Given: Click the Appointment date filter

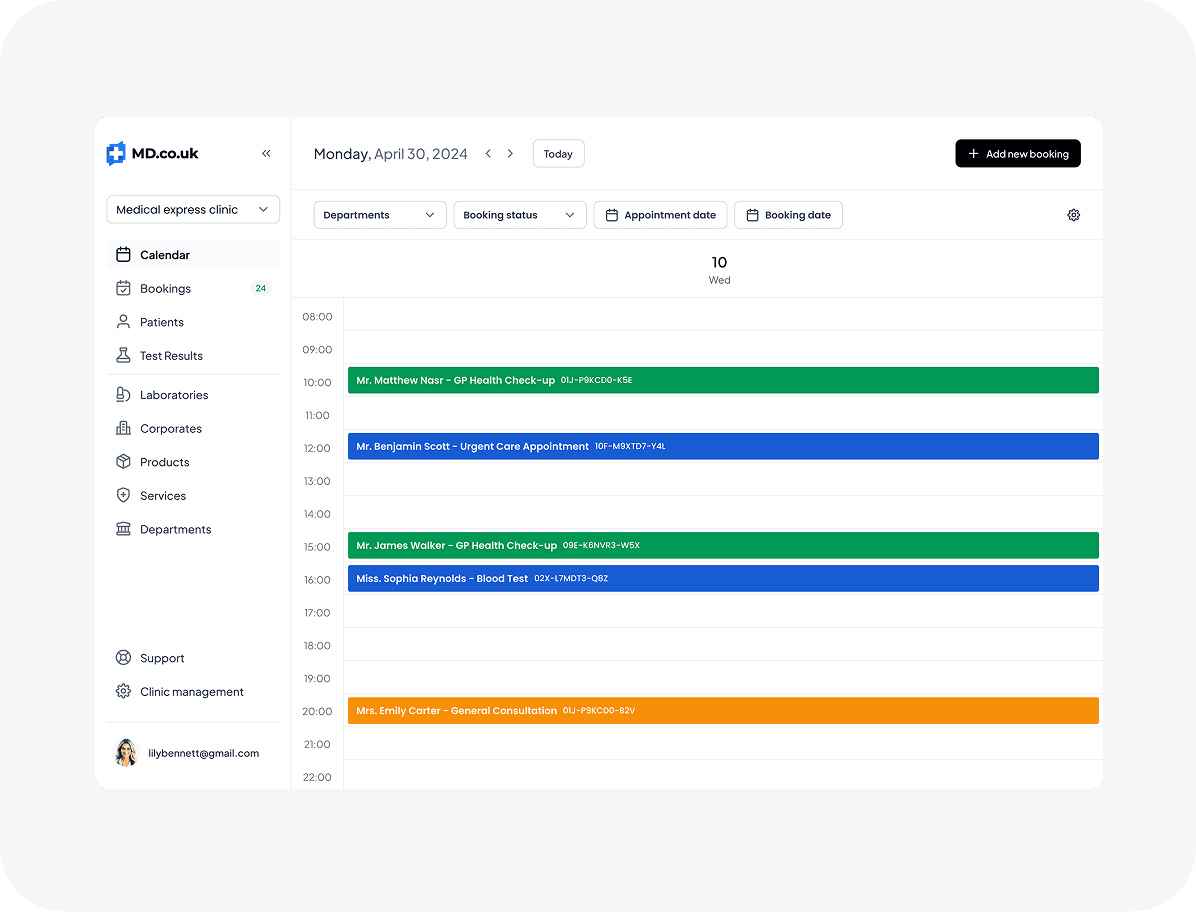Looking at the screenshot, I should coord(660,215).
